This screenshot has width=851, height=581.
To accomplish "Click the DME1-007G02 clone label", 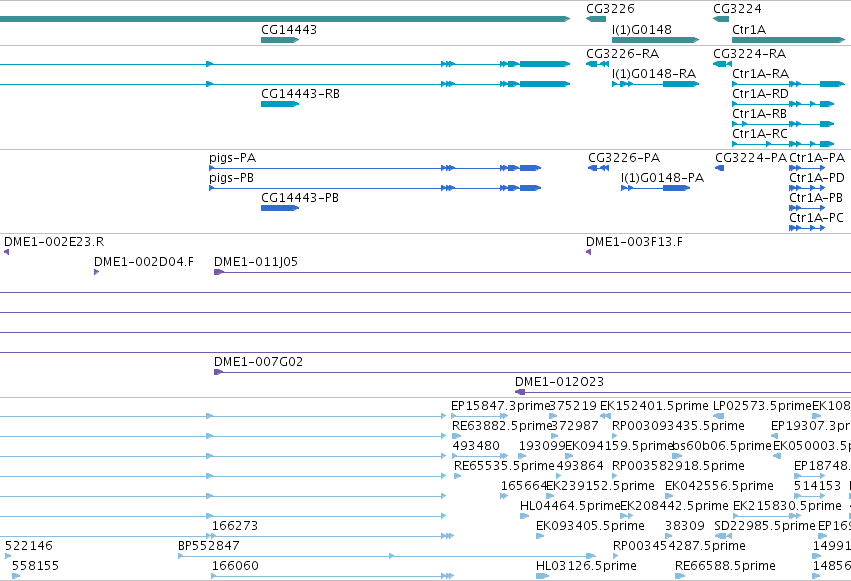I will point(258,362).
